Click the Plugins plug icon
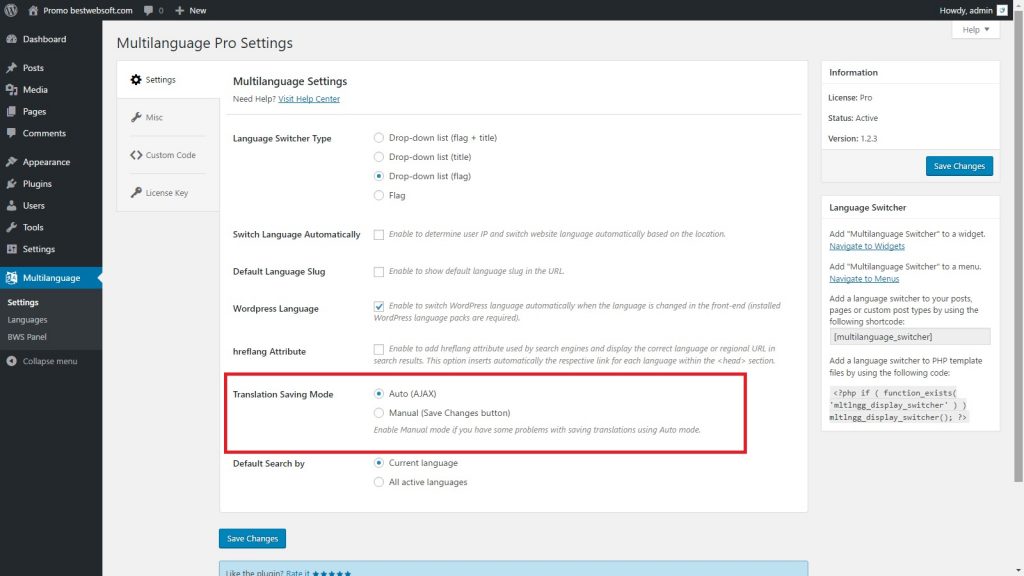Image resolution: width=1024 pixels, height=576 pixels. (x=11, y=184)
